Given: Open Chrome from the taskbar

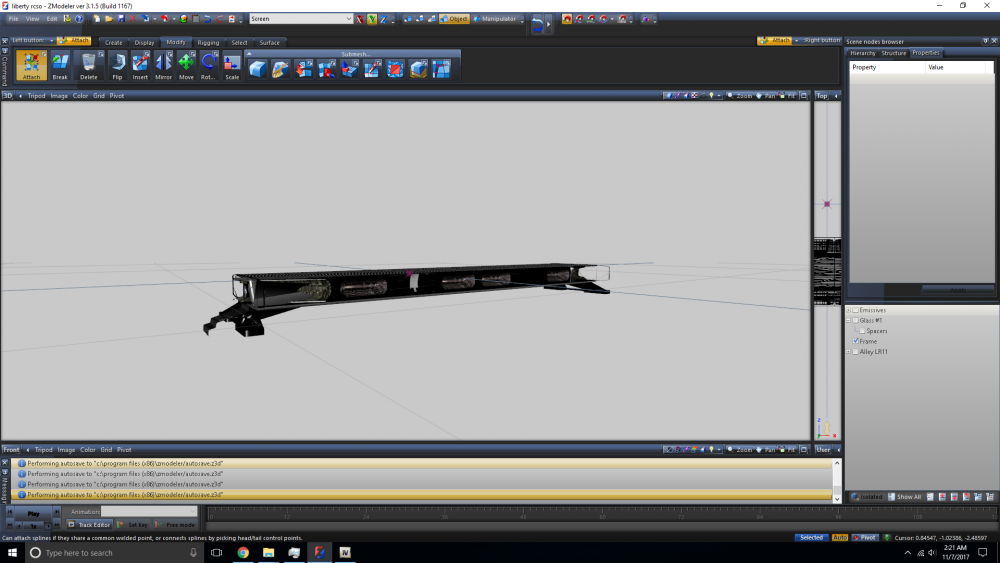Looking at the screenshot, I should [x=243, y=553].
